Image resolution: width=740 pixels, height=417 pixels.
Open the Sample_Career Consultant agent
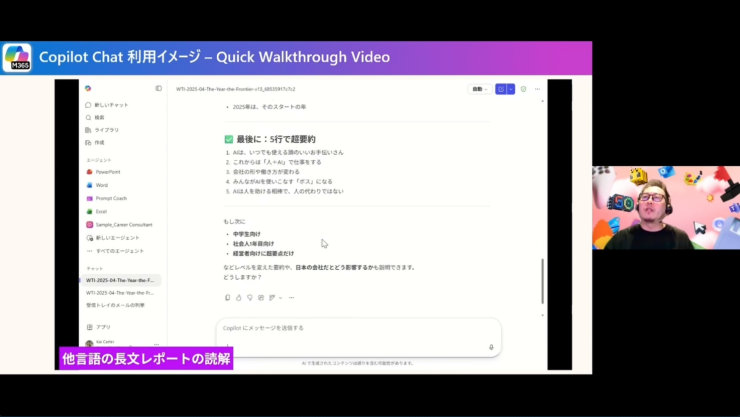point(119,225)
